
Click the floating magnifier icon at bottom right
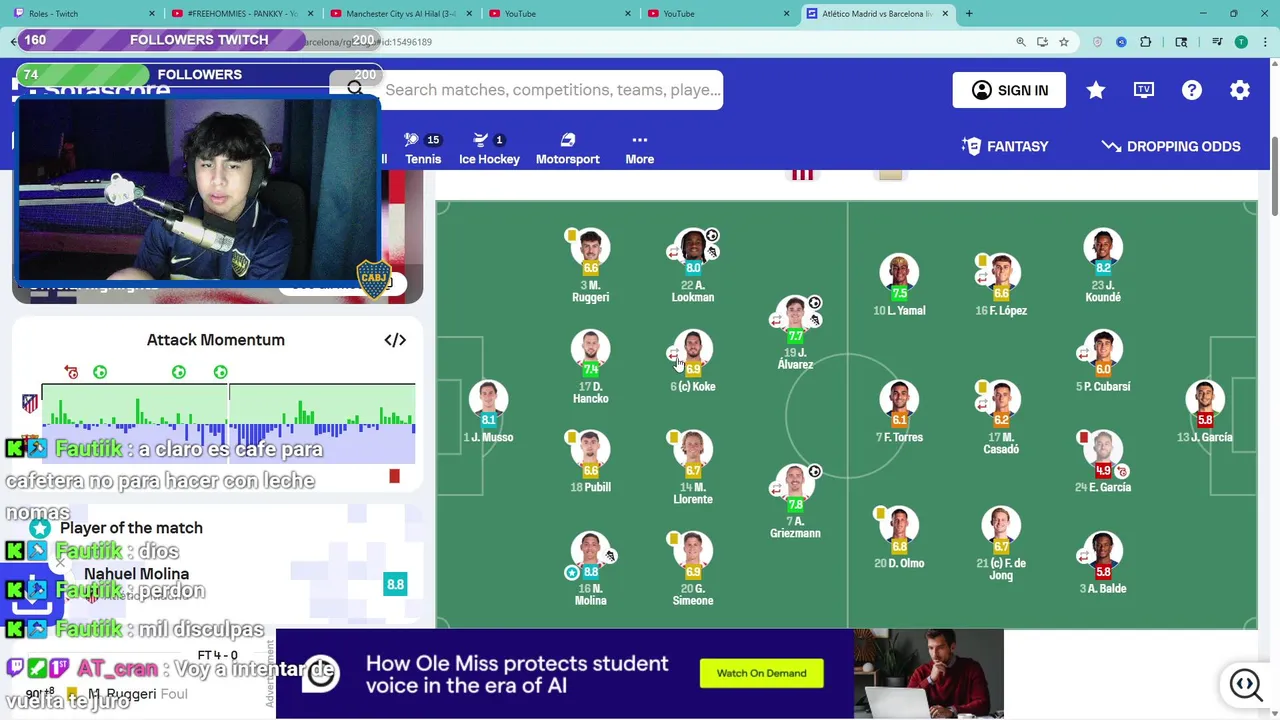(x=1246, y=684)
